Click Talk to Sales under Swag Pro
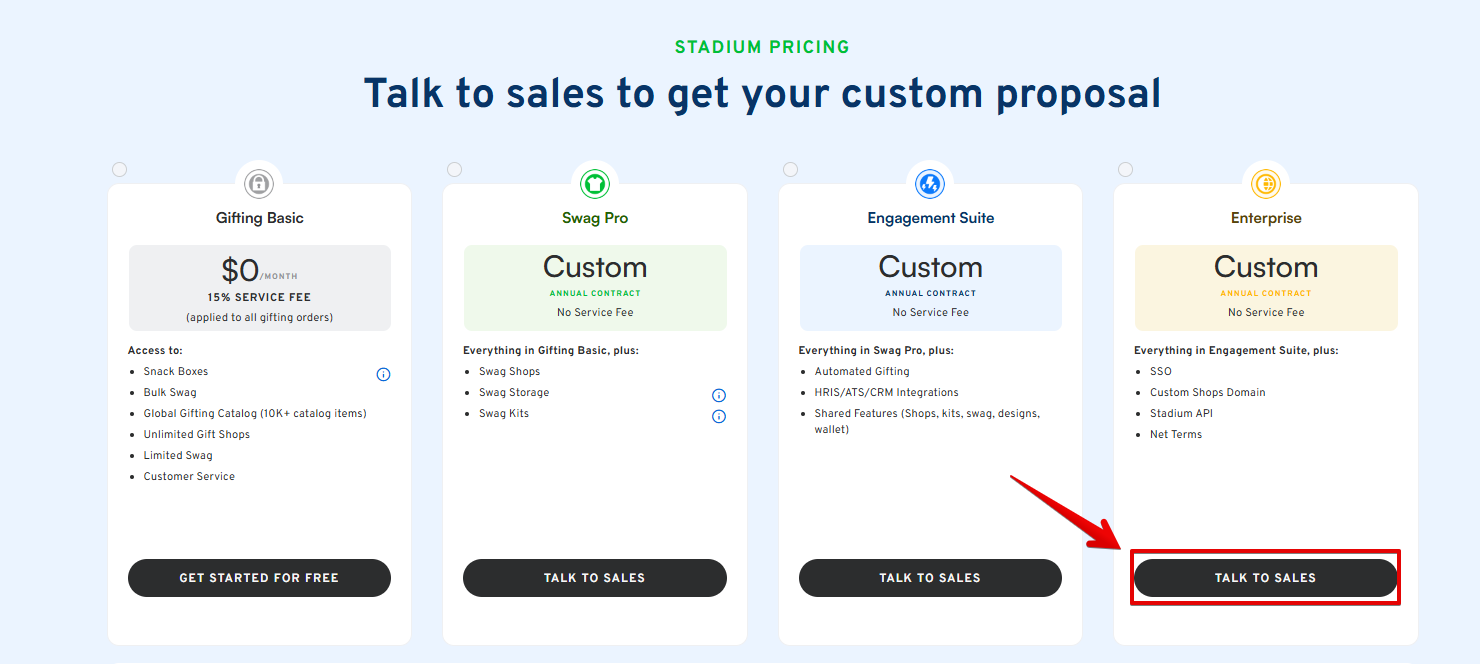The height and width of the screenshot is (664, 1480). coord(594,578)
